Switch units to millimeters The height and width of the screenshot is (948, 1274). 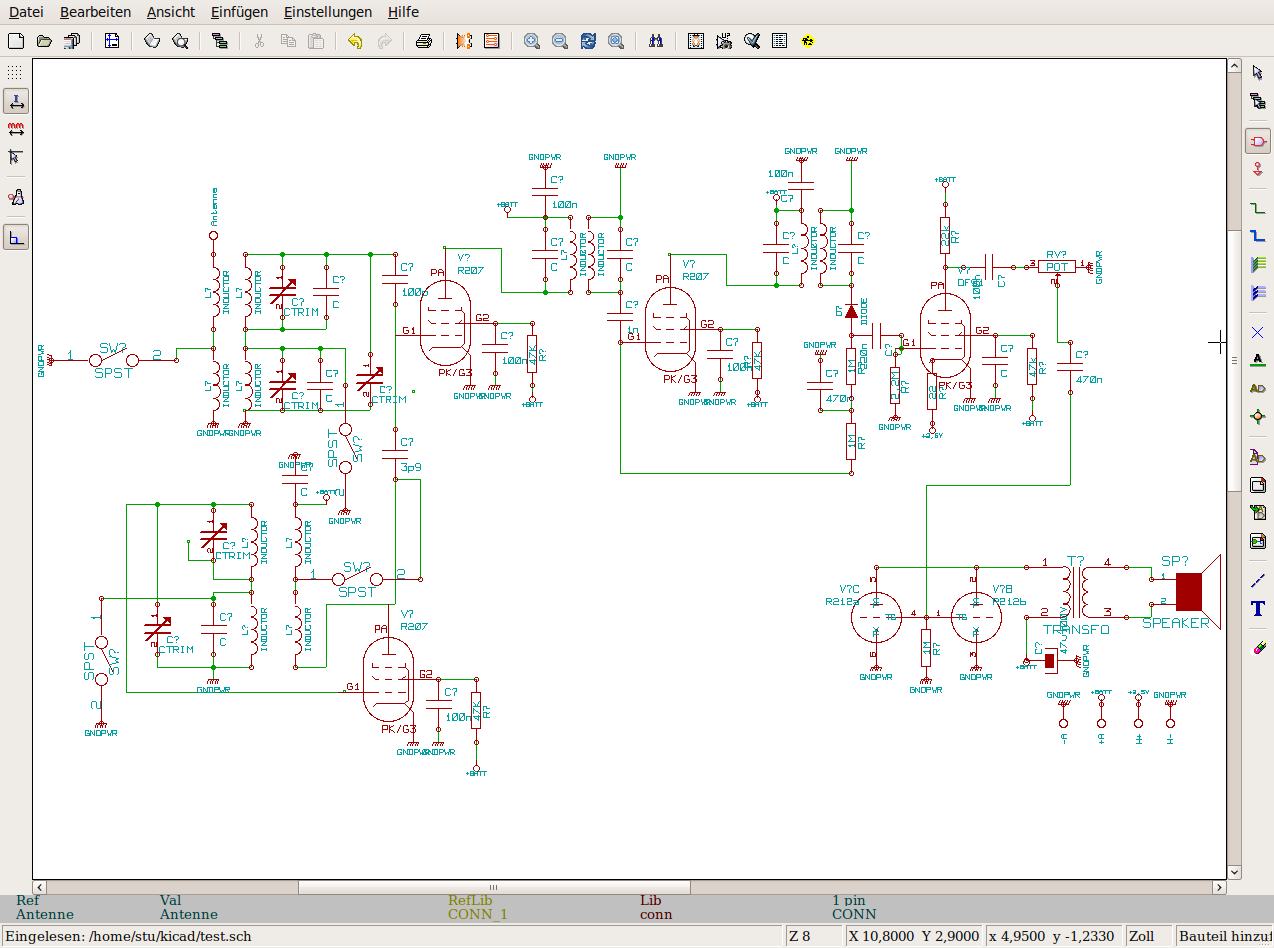point(15,129)
